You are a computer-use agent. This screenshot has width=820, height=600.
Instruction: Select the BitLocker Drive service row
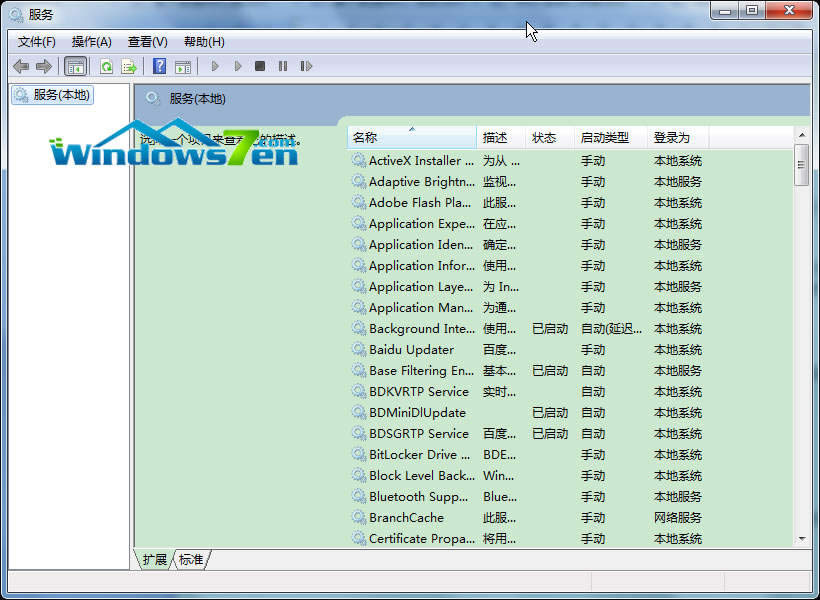coord(418,455)
